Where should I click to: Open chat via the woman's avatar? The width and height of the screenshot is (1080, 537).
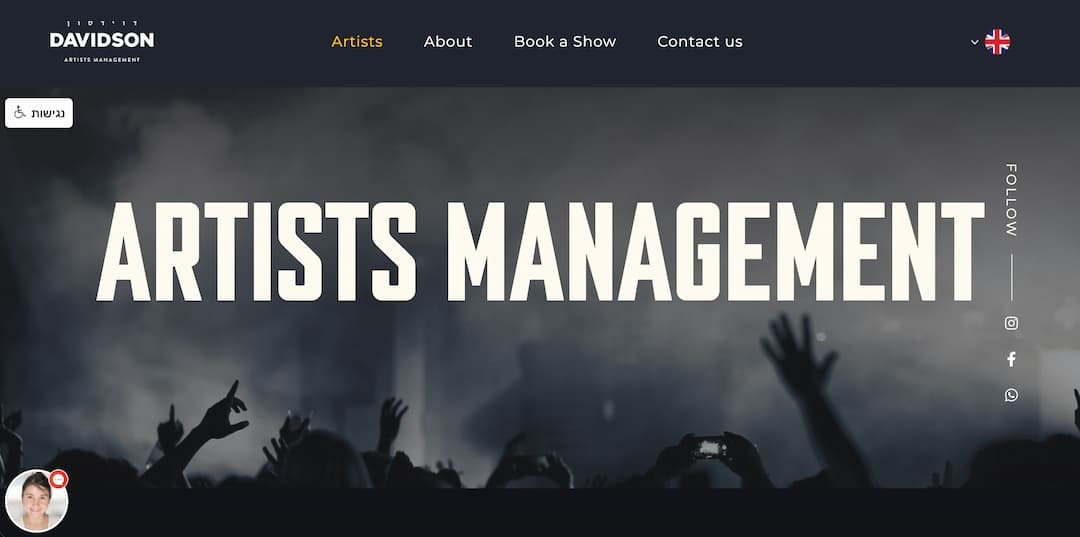[36, 501]
